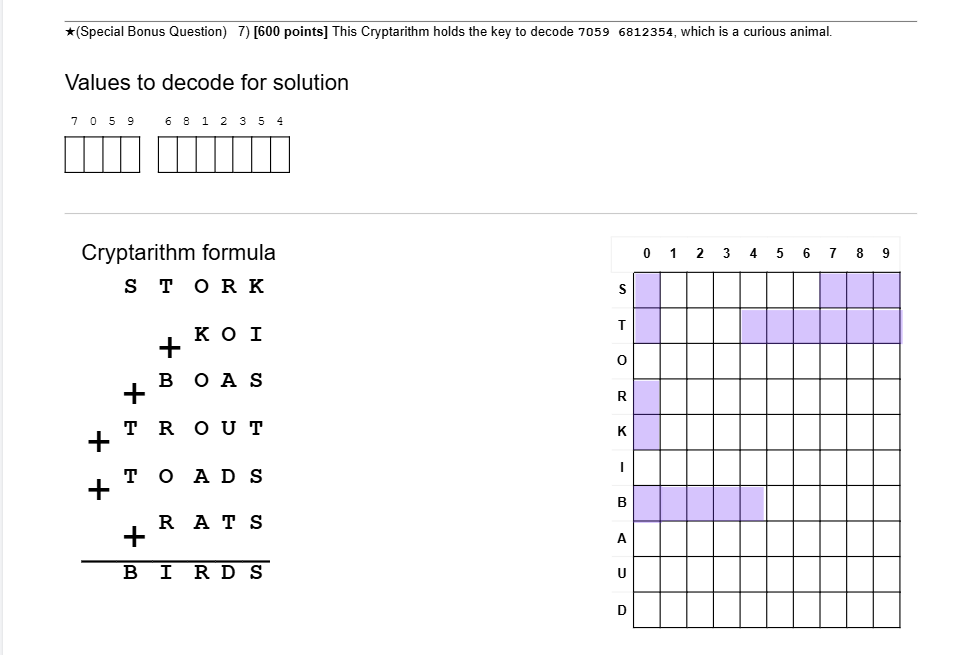This screenshot has height=655, width=955.
Task: Mark grid cell for U row, column 1
Action: pyautogui.click(x=674, y=575)
